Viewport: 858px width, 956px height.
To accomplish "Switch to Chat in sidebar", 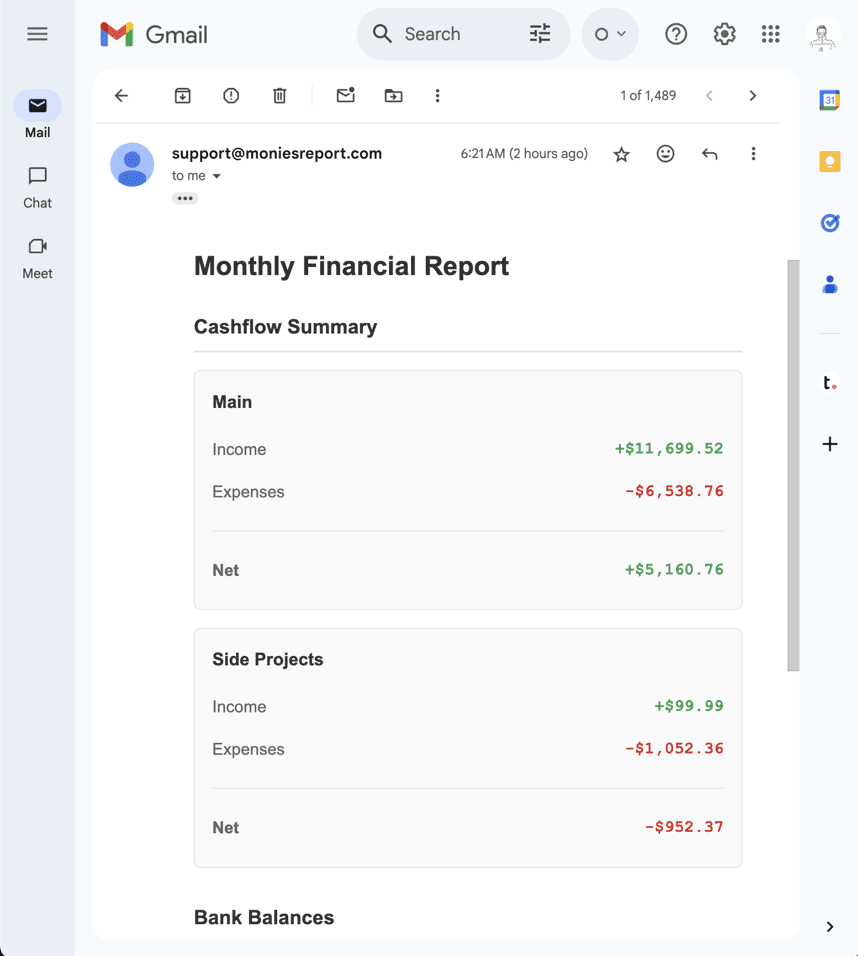I will pyautogui.click(x=37, y=188).
